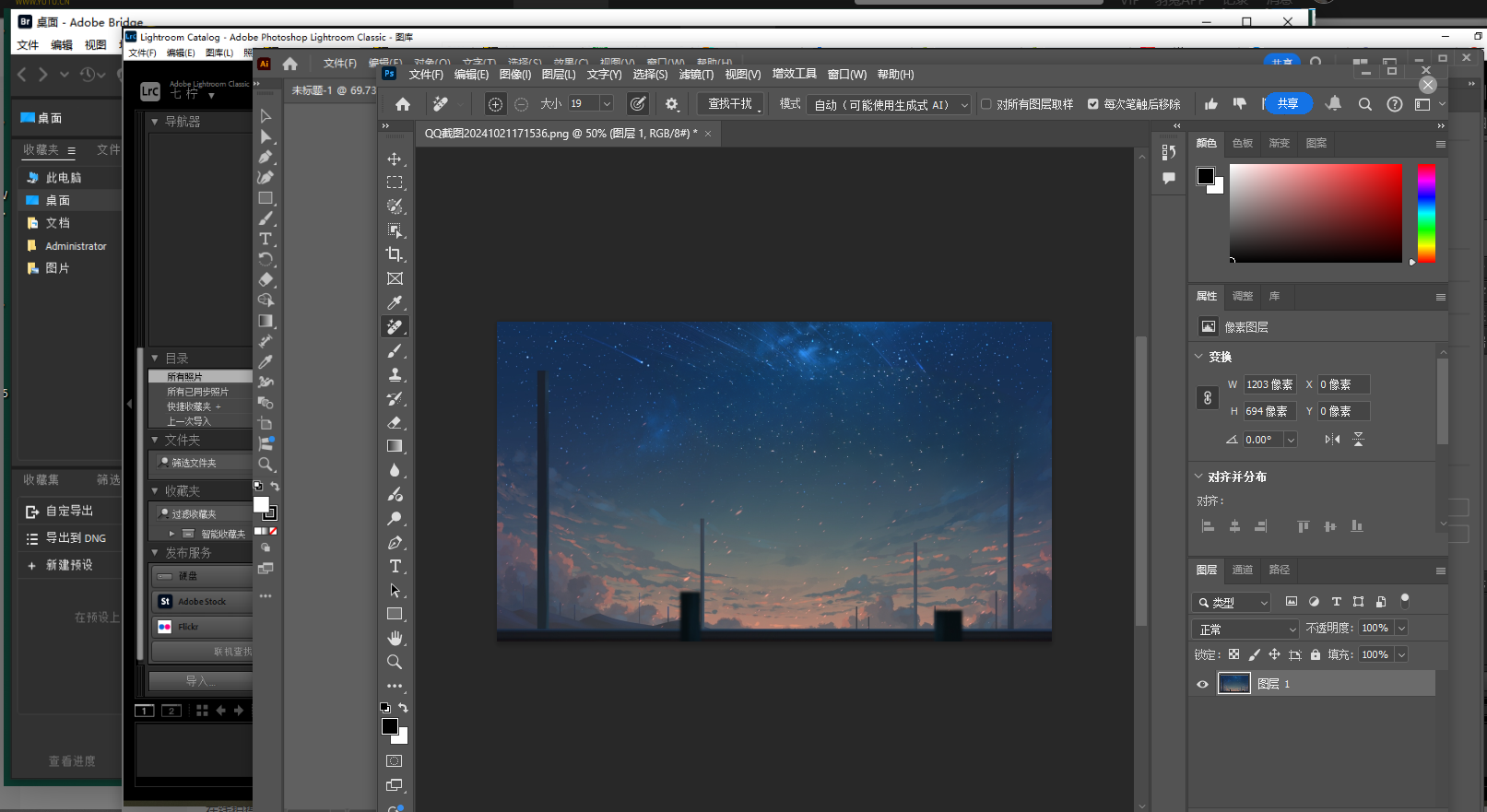Click the thumbs-up feedback icon
This screenshot has width=1487, height=812.
tap(1210, 104)
